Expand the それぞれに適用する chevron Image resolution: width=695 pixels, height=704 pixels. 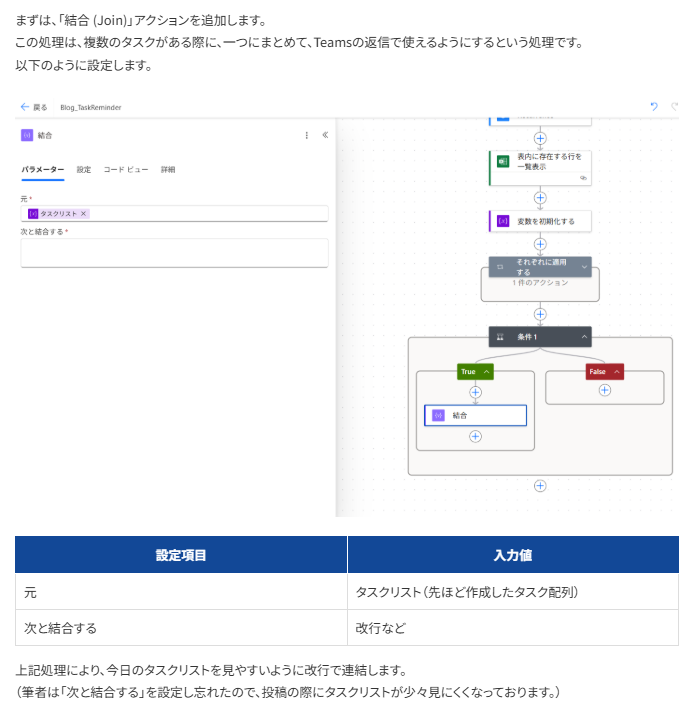click(584, 267)
